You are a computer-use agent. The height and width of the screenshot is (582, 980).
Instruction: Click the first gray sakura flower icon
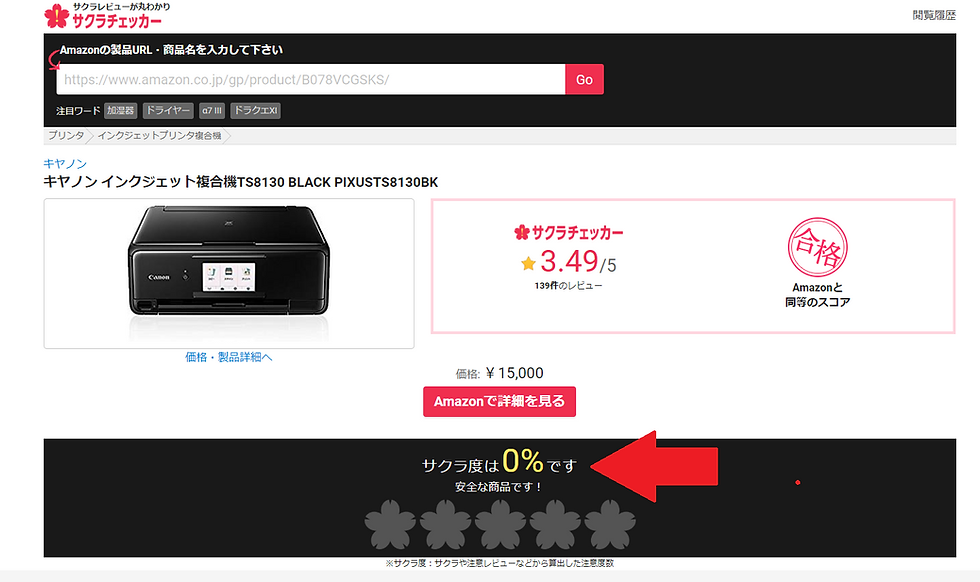390,524
